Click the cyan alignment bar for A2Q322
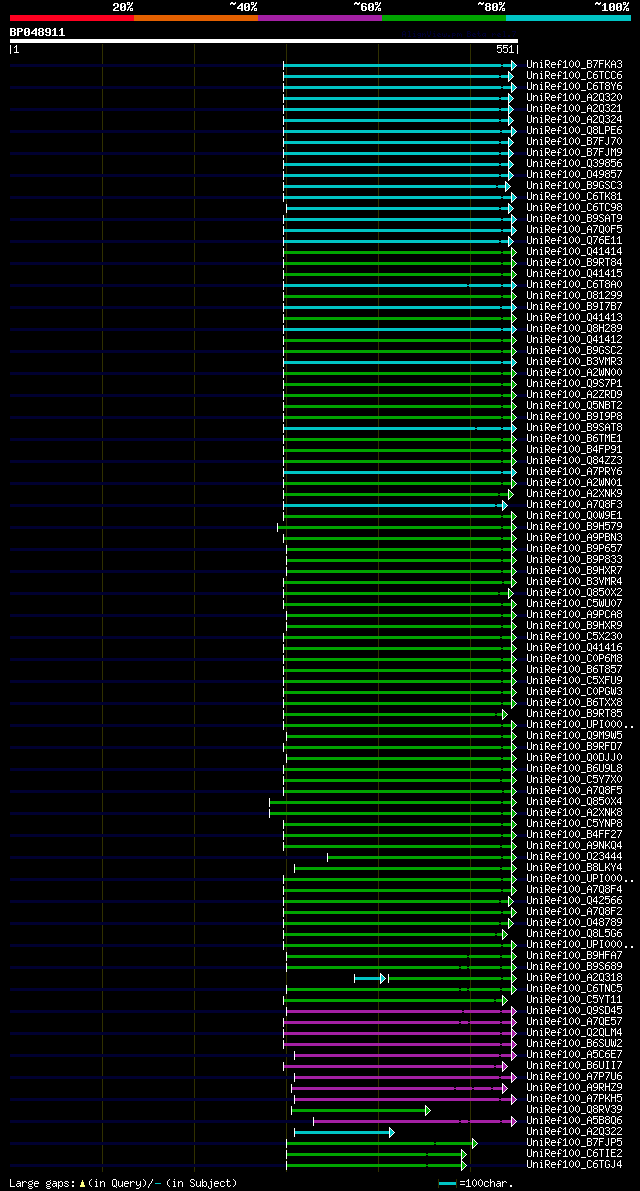This screenshot has width=640, height=1191. pos(345,1133)
